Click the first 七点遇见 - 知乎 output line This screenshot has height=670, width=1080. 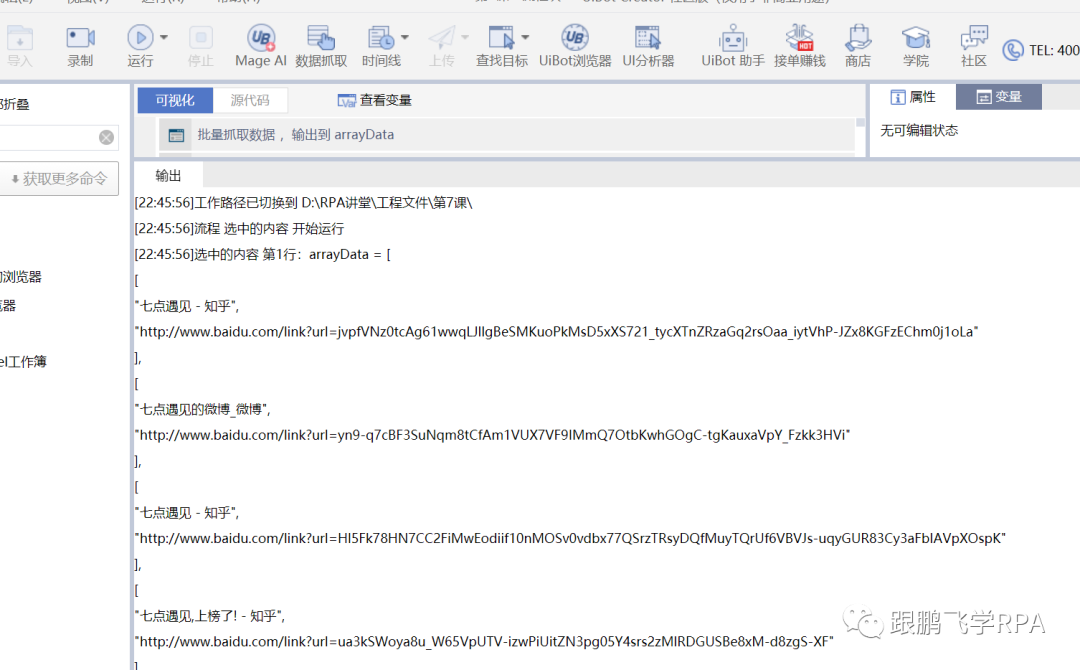187,306
